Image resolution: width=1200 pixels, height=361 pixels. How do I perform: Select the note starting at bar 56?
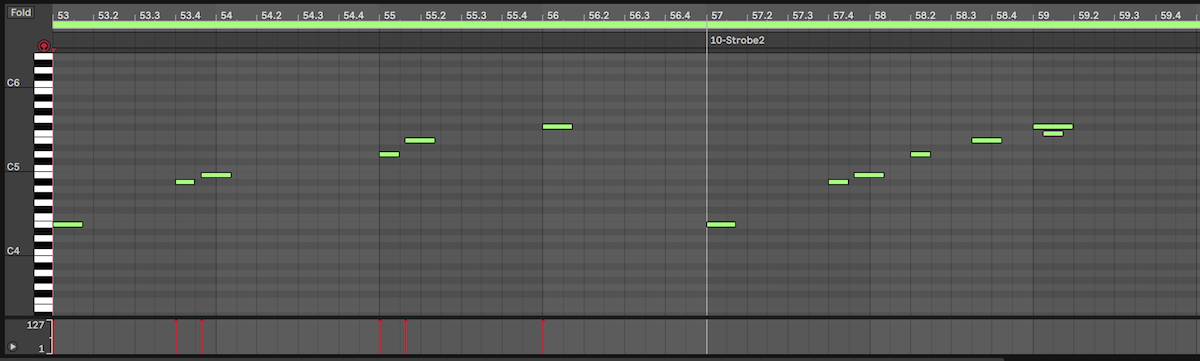coord(557,126)
